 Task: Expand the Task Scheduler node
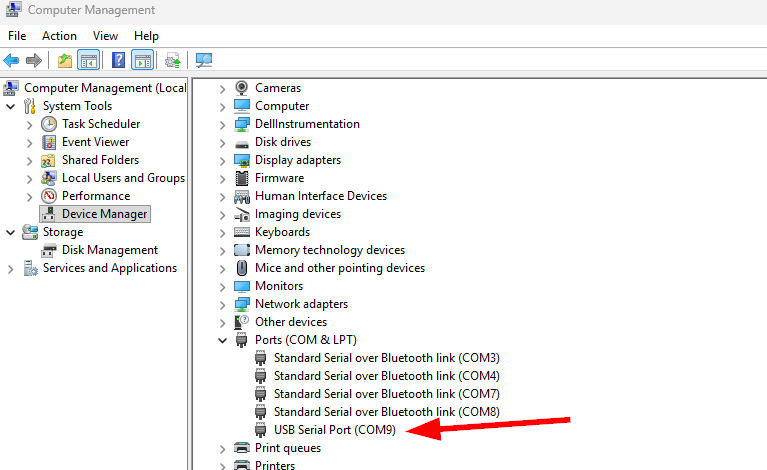[x=29, y=125]
